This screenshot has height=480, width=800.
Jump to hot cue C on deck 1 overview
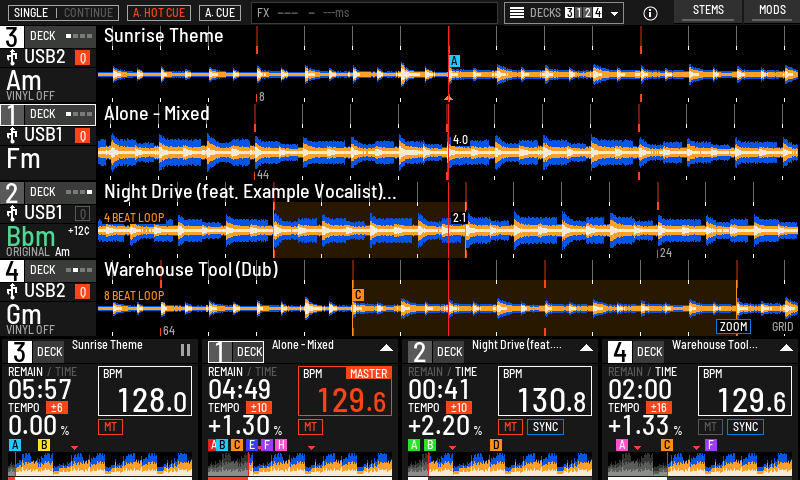coord(236,445)
